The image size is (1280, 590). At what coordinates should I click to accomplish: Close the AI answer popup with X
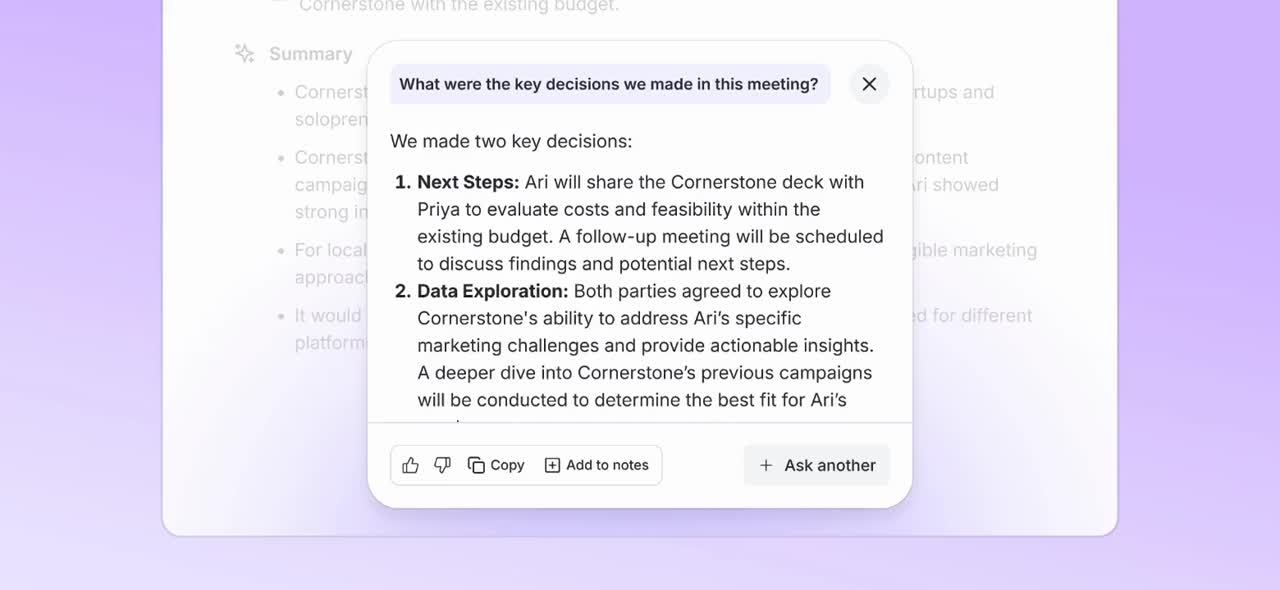click(869, 84)
